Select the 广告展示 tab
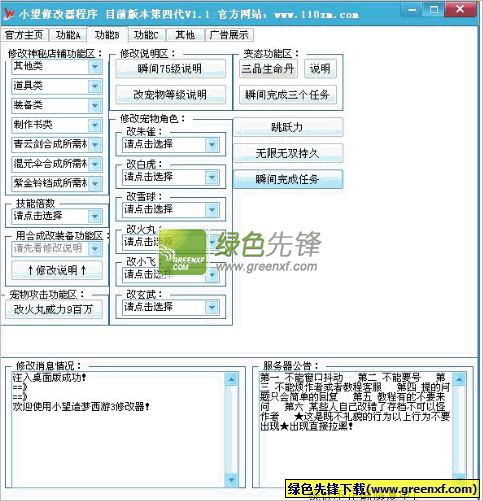483x501 pixels. [229, 35]
